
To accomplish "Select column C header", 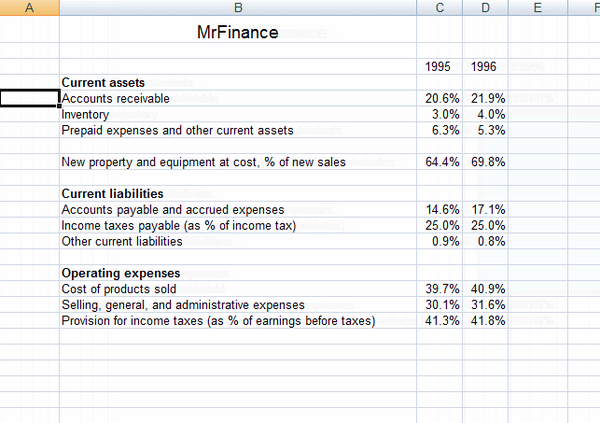I will pyautogui.click(x=440, y=8).
